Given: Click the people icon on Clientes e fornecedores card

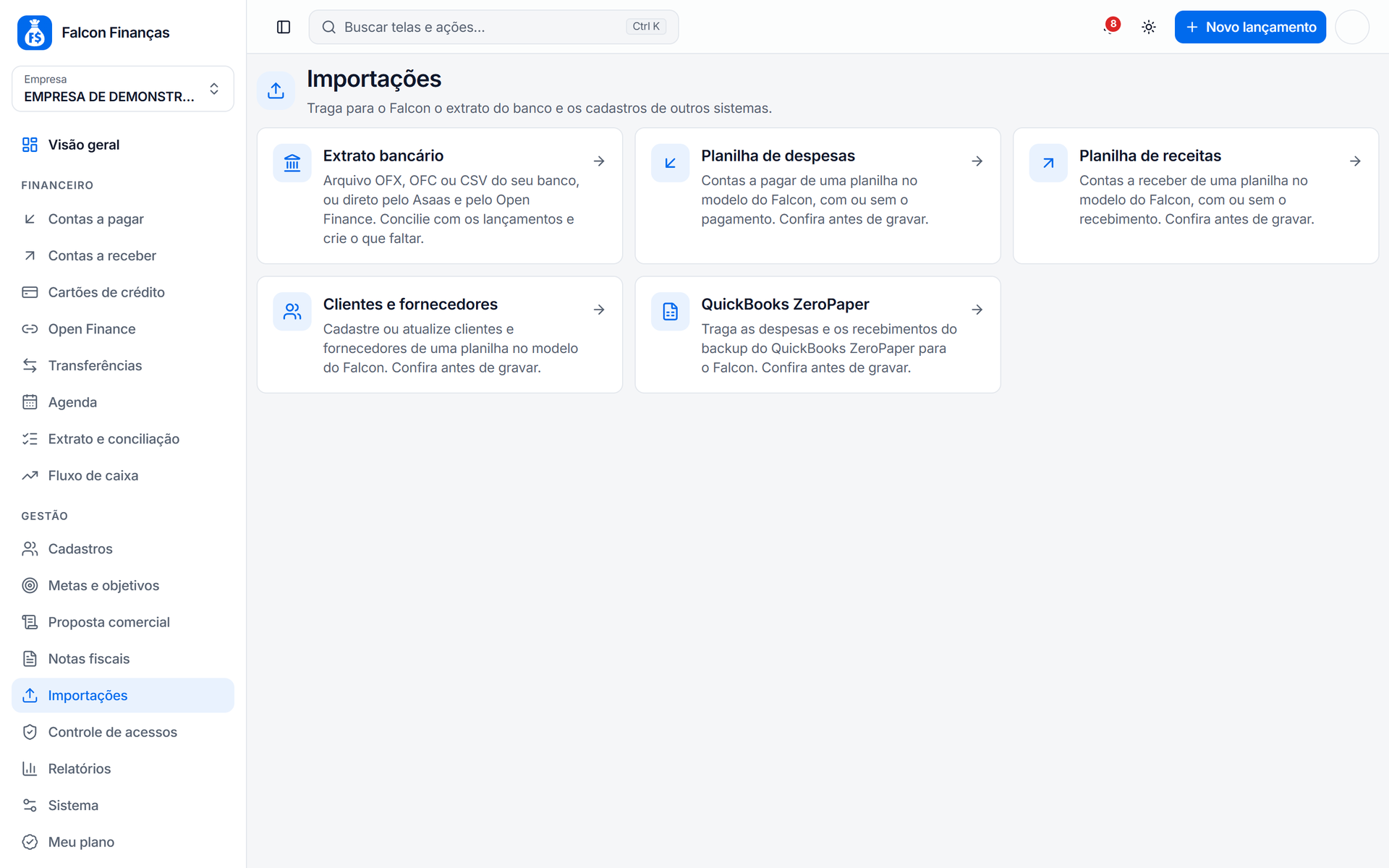Looking at the screenshot, I should pos(292,312).
